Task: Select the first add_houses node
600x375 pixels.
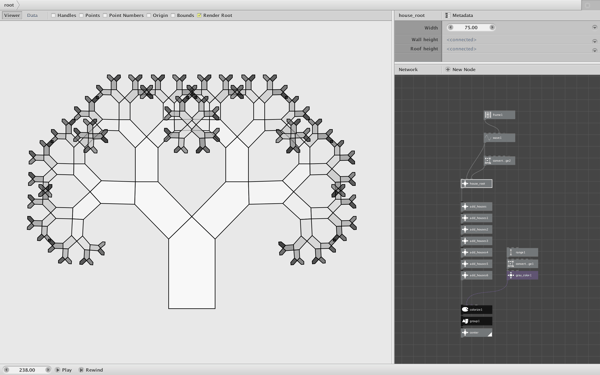Action: pyautogui.click(x=476, y=207)
